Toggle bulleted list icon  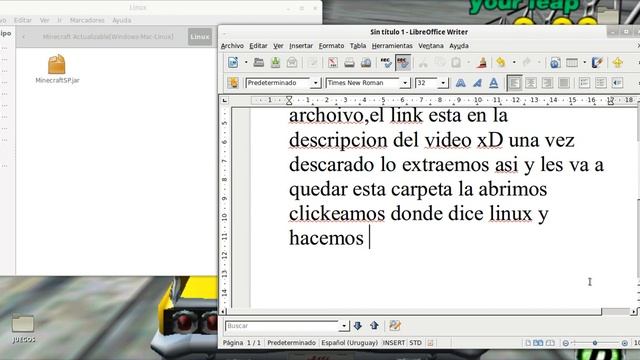[600, 83]
